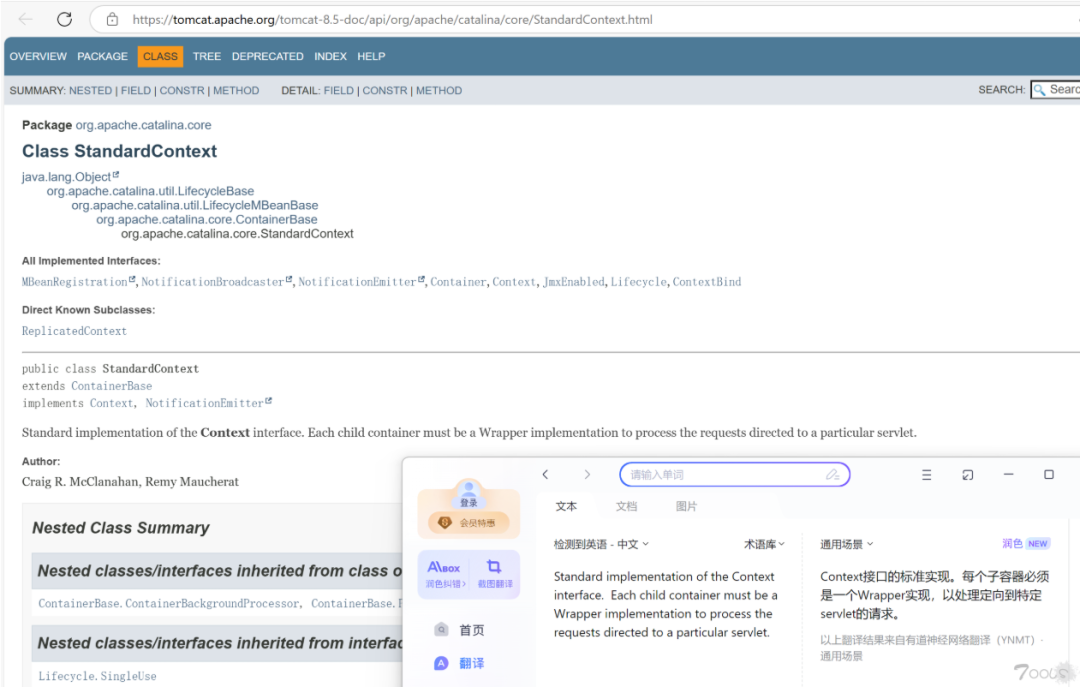Jump to the CONSTR summary section
1080x693 pixels.
pyautogui.click(x=182, y=90)
